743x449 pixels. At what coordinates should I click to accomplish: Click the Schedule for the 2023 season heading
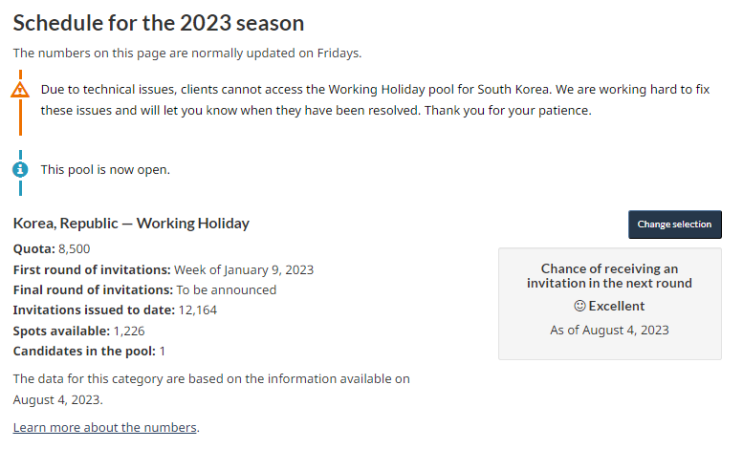pos(159,22)
